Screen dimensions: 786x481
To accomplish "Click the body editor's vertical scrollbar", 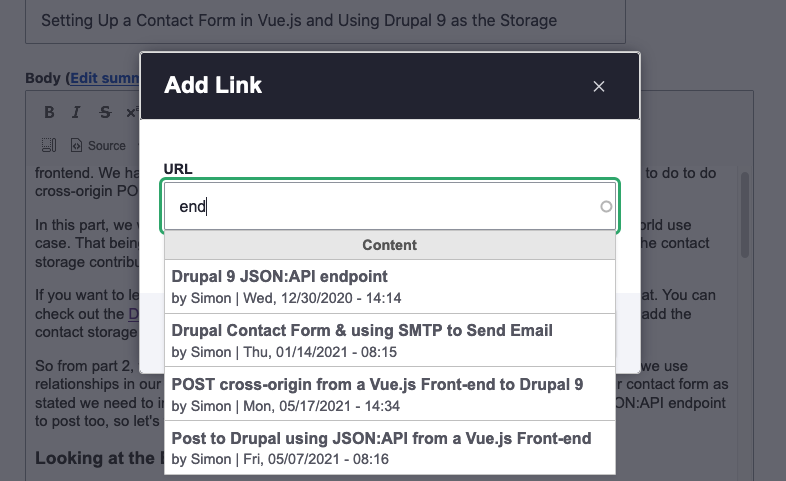I will [x=745, y=215].
